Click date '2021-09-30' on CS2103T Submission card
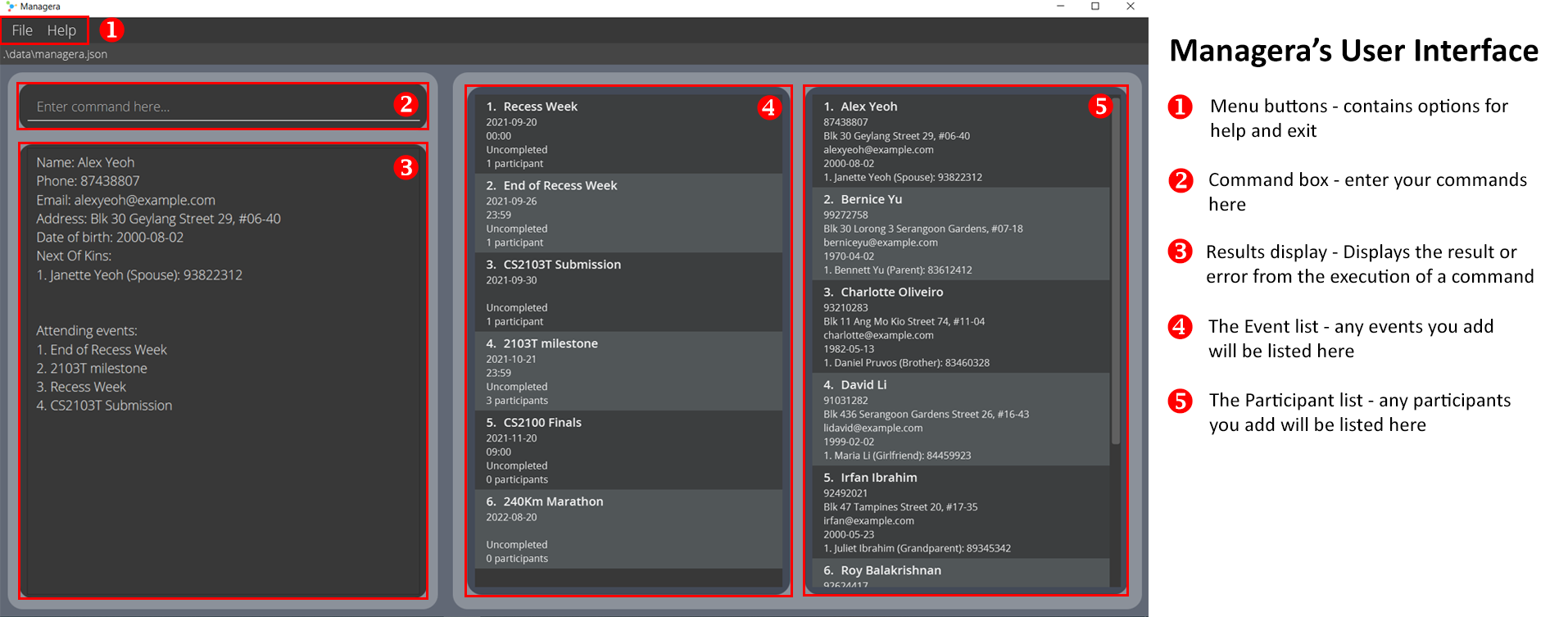 [x=511, y=280]
